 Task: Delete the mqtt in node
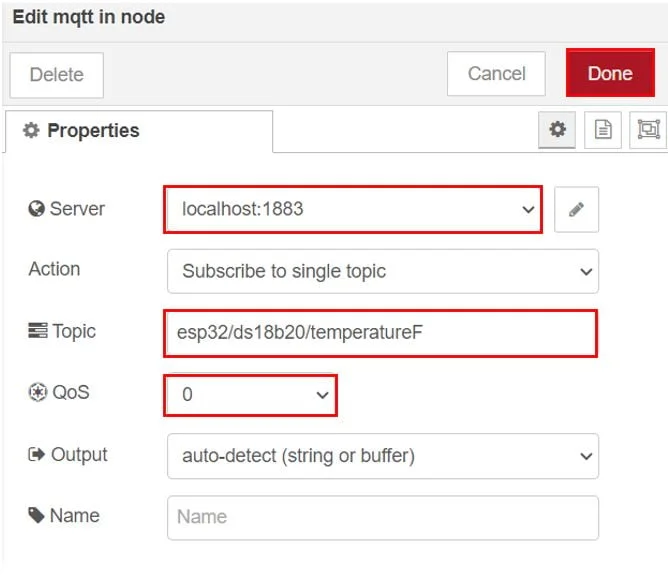(x=57, y=75)
